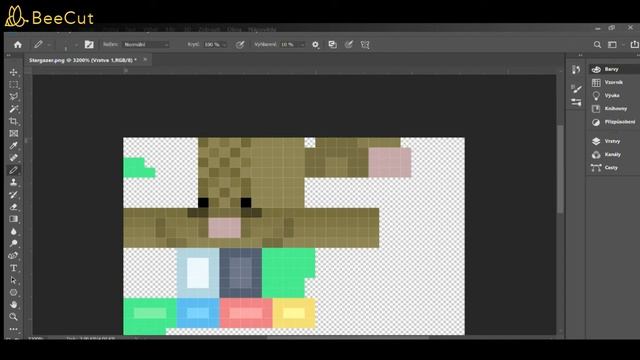Select the History Brush tool
The width and height of the screenshot is (640, 360).
coord(13,194)
